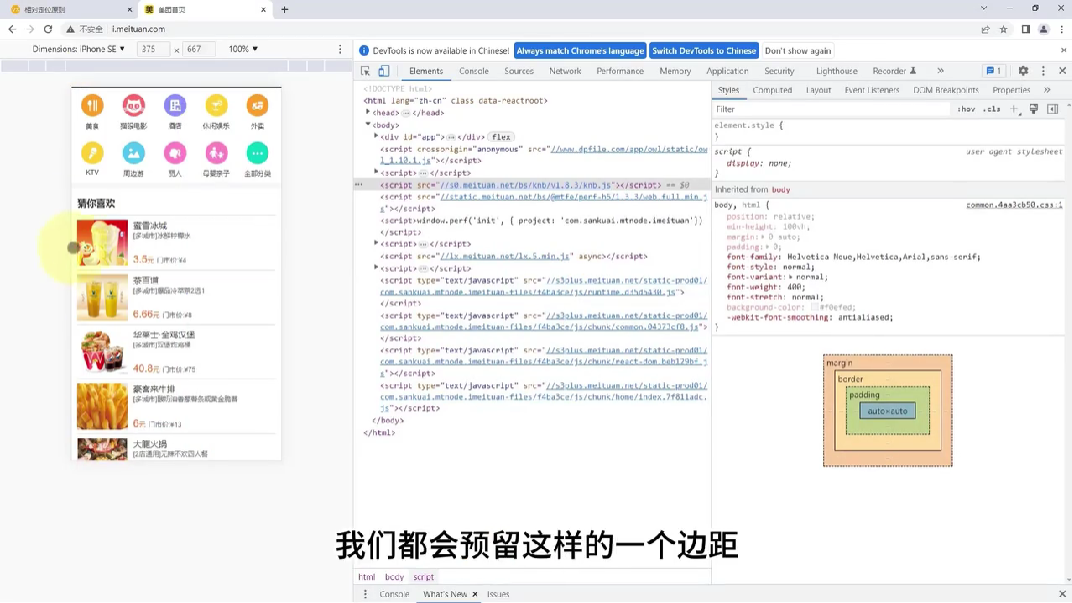The width and height of the screenshot is (1072, 603).
Task: Close the What's New drawer tab
Action: 475,594
